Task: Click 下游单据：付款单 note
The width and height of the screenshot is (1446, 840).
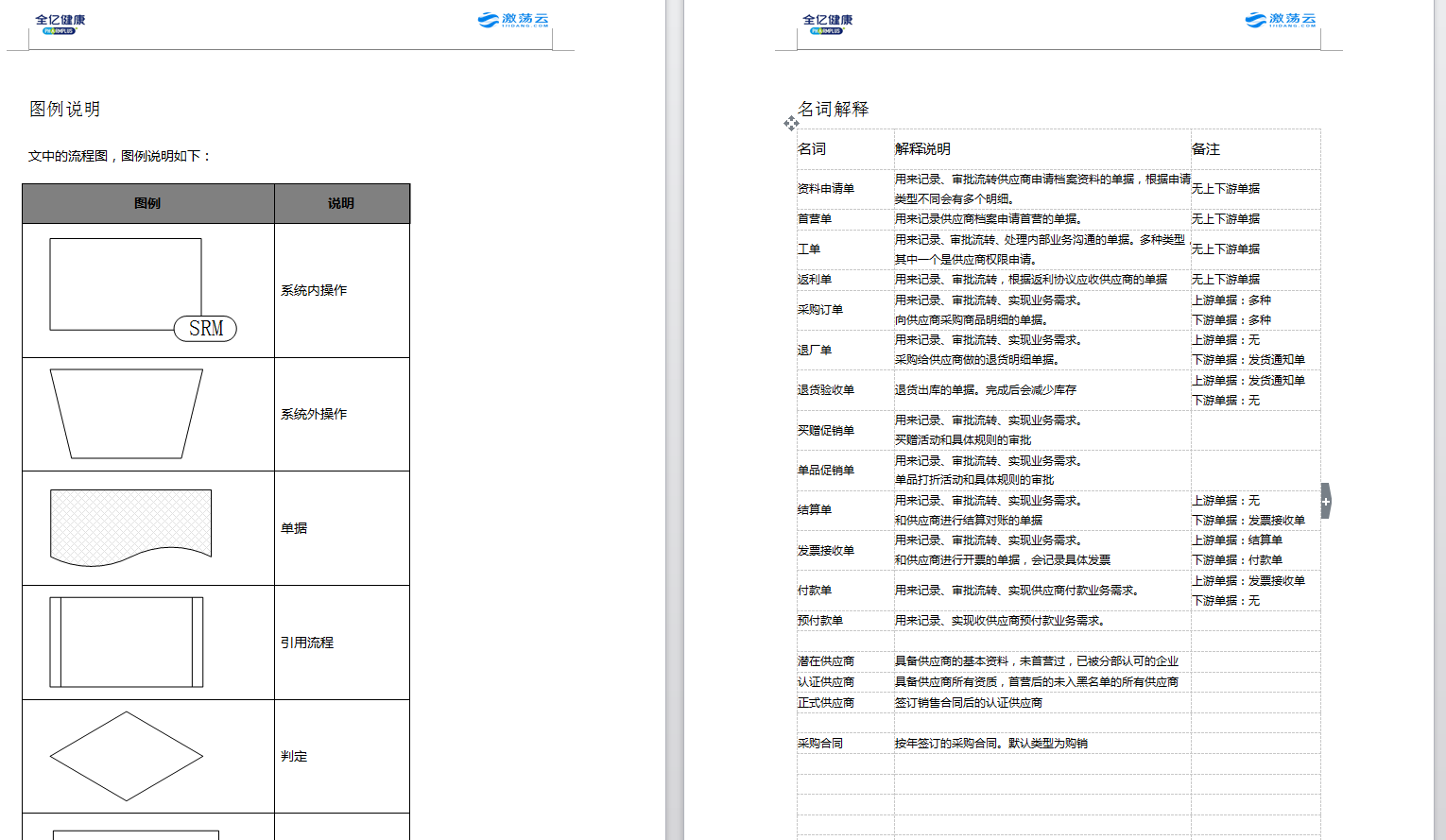Action: click(1236, 560)
